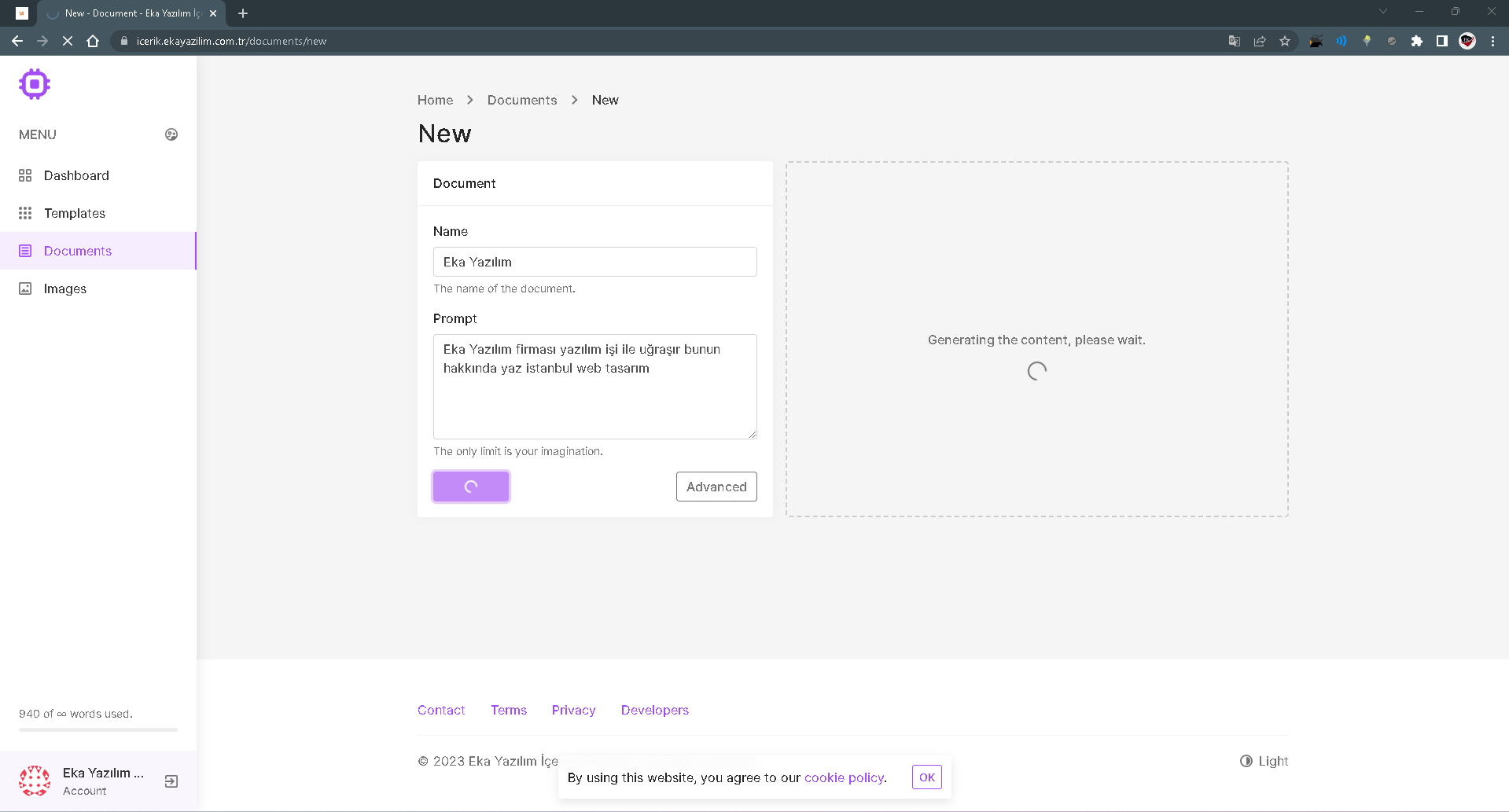The image size is (1509, 812).
Task: Click the black hat extension icon
Action: coord(1316,41)
